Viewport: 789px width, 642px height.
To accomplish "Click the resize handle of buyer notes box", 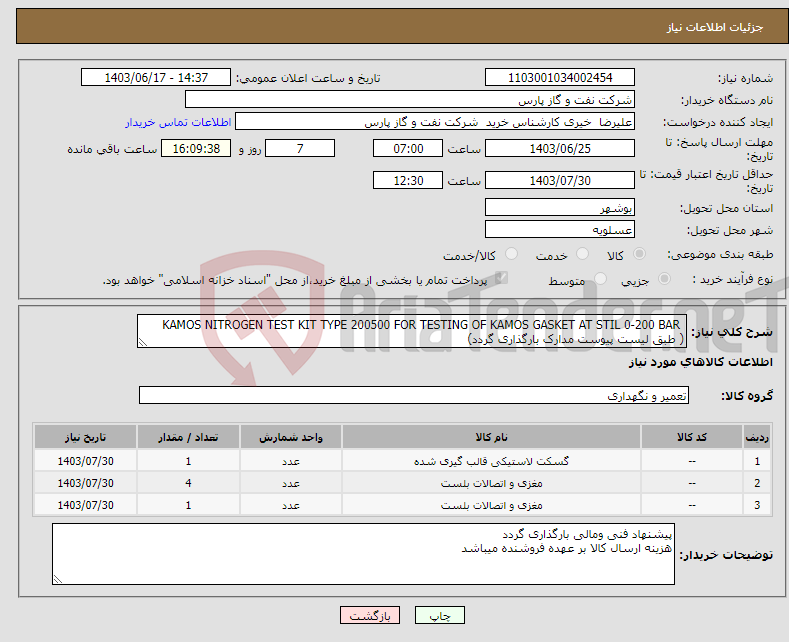I will [x=58, y=579].
